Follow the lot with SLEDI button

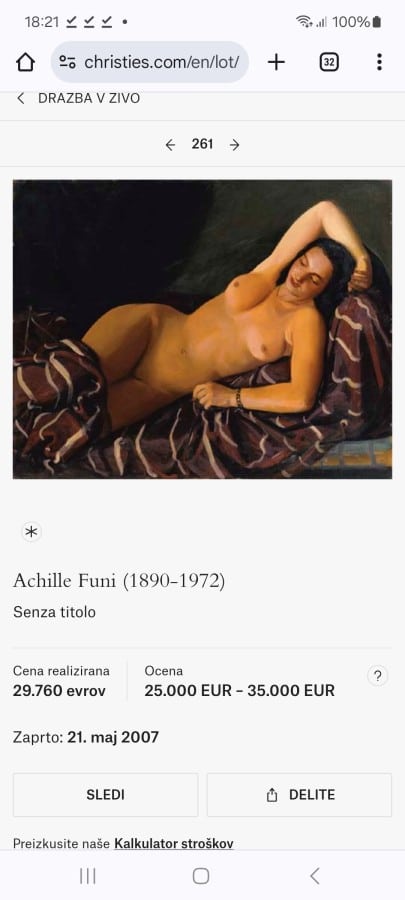(106, 795)
